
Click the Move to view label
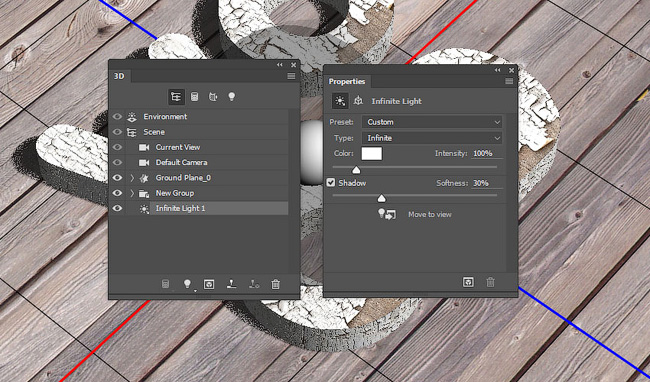tap(429, 214)
